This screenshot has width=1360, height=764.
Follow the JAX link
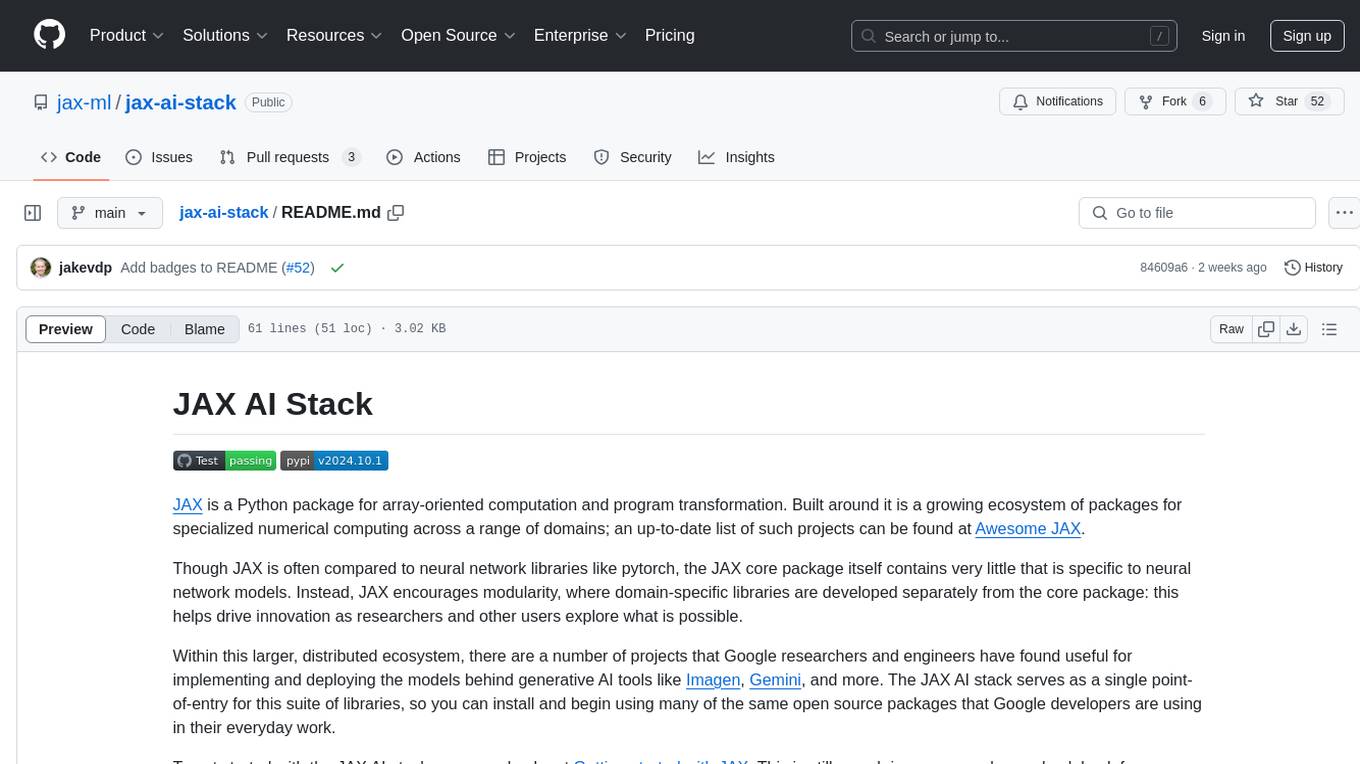pos(188,505)
